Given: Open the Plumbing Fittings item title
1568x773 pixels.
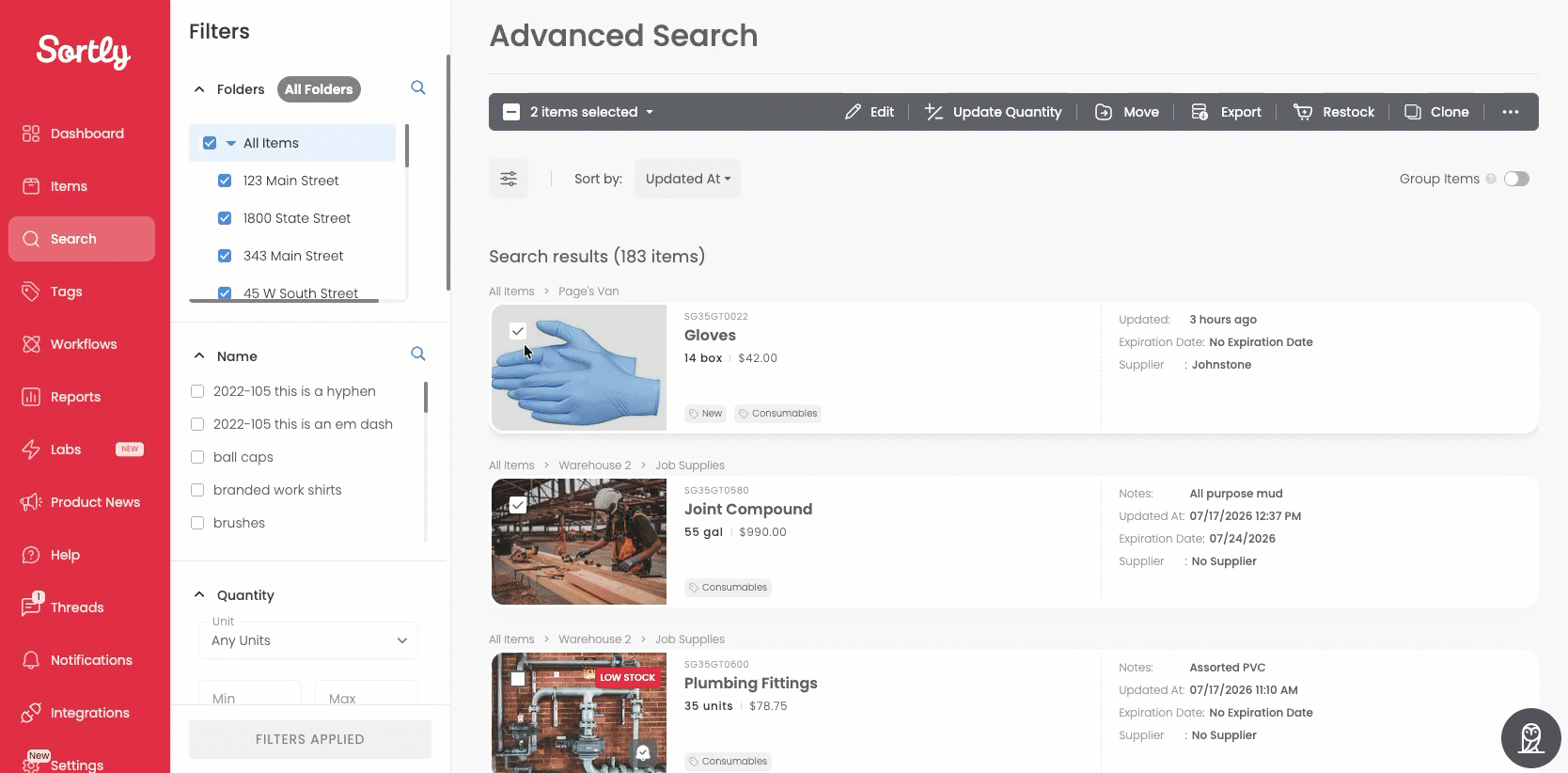Looking at the screenshot, I should [751, 684].
